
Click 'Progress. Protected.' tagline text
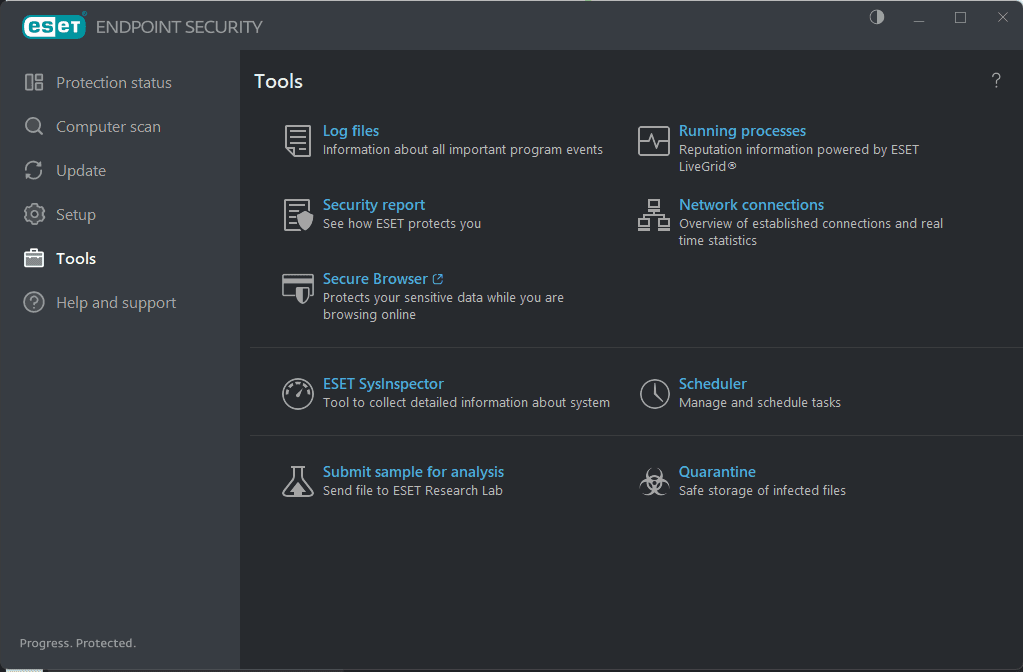[78, 643]
